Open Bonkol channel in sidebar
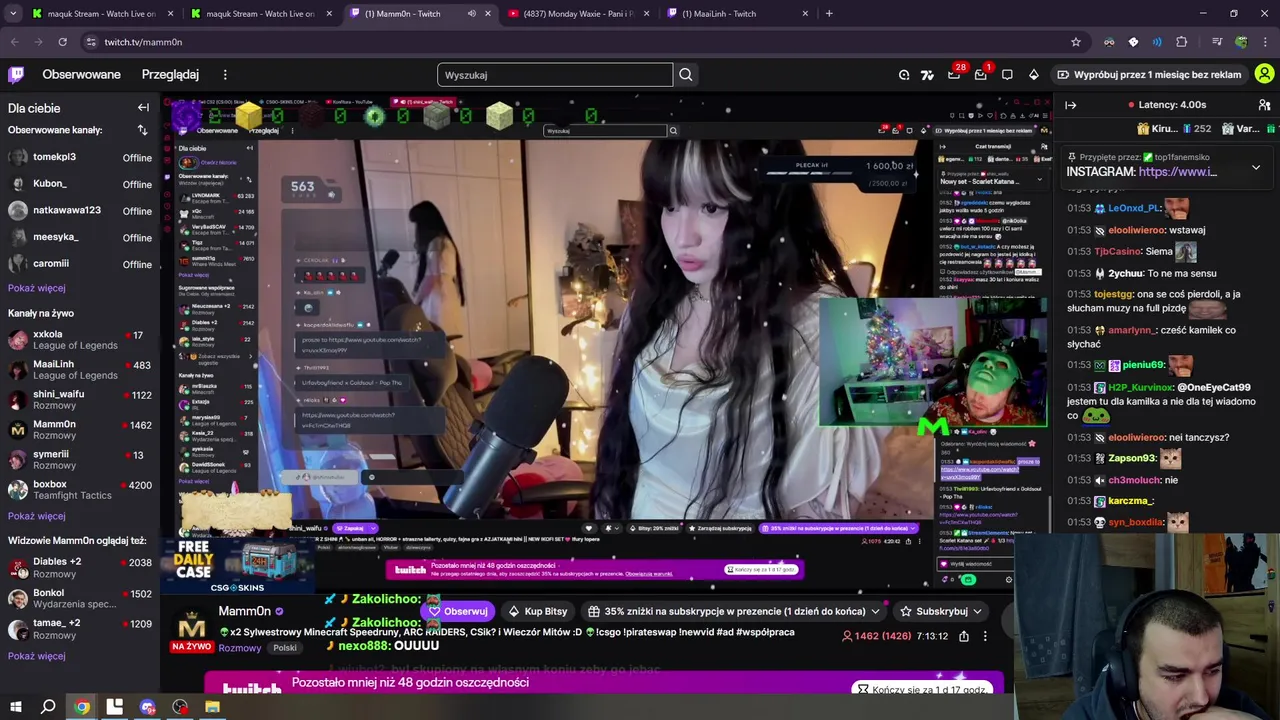 (x=80, y=598)
